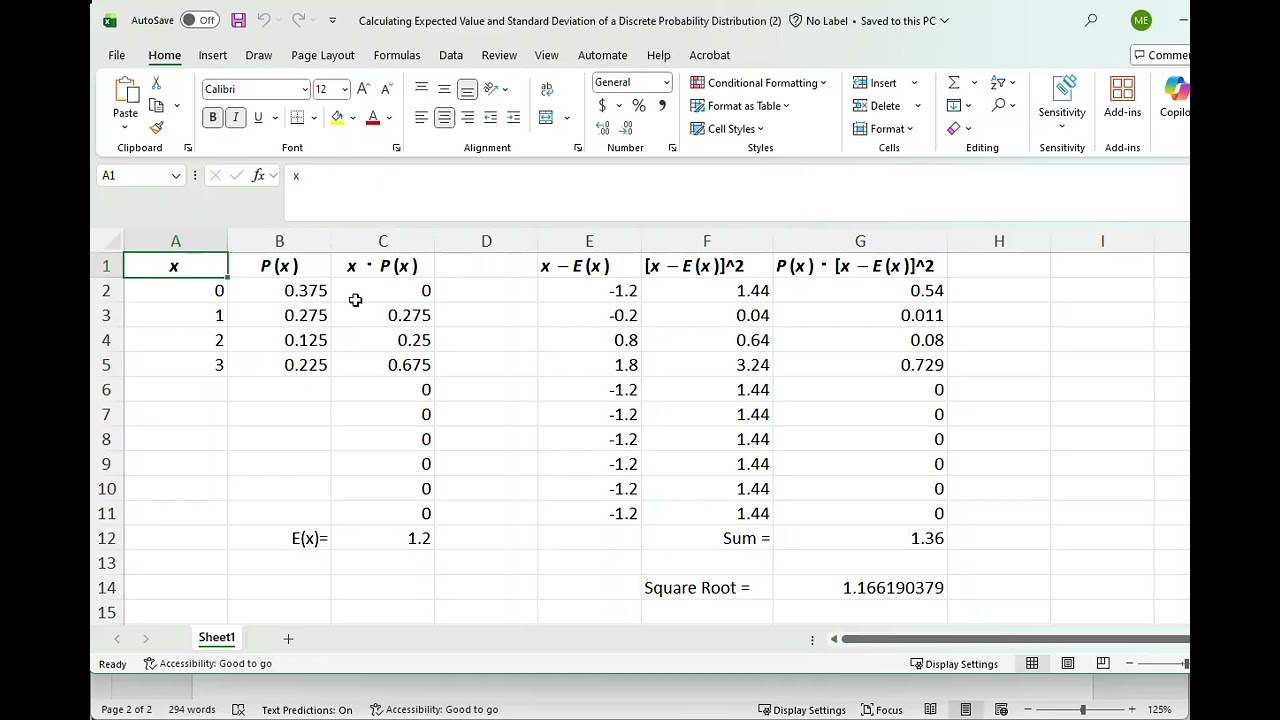Save the workbook with the floppy icon
The height and width of the screenshot is (720, 1280).
[238, 20]
